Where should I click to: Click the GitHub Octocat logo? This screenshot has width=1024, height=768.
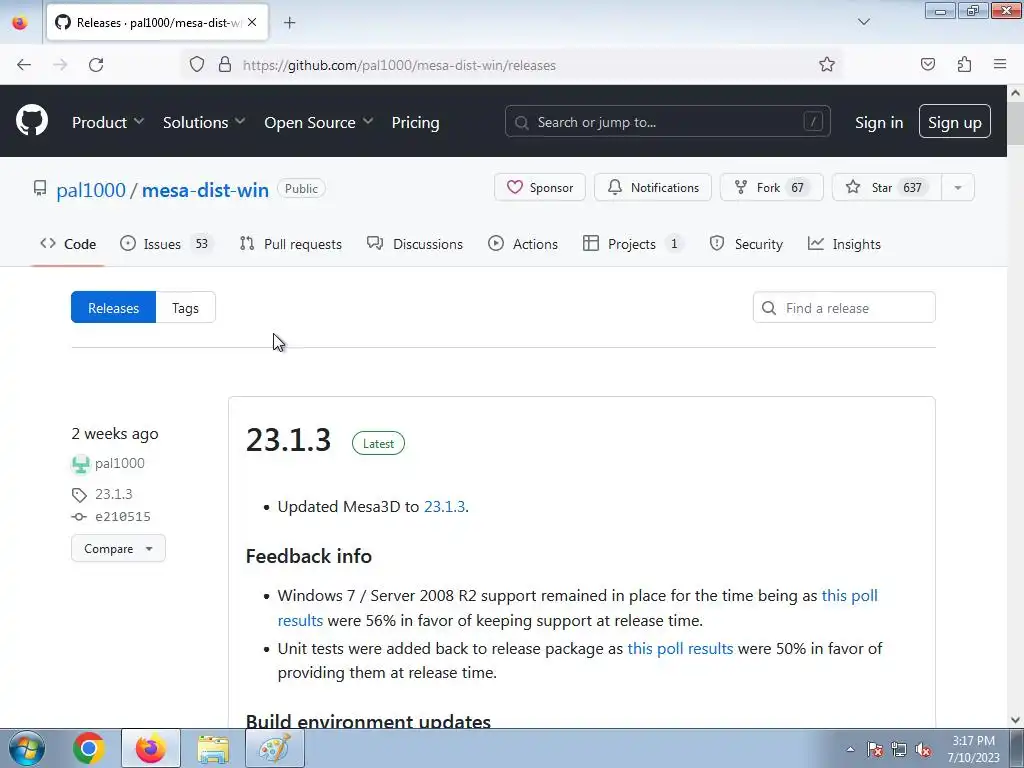(x=32, y=121)
